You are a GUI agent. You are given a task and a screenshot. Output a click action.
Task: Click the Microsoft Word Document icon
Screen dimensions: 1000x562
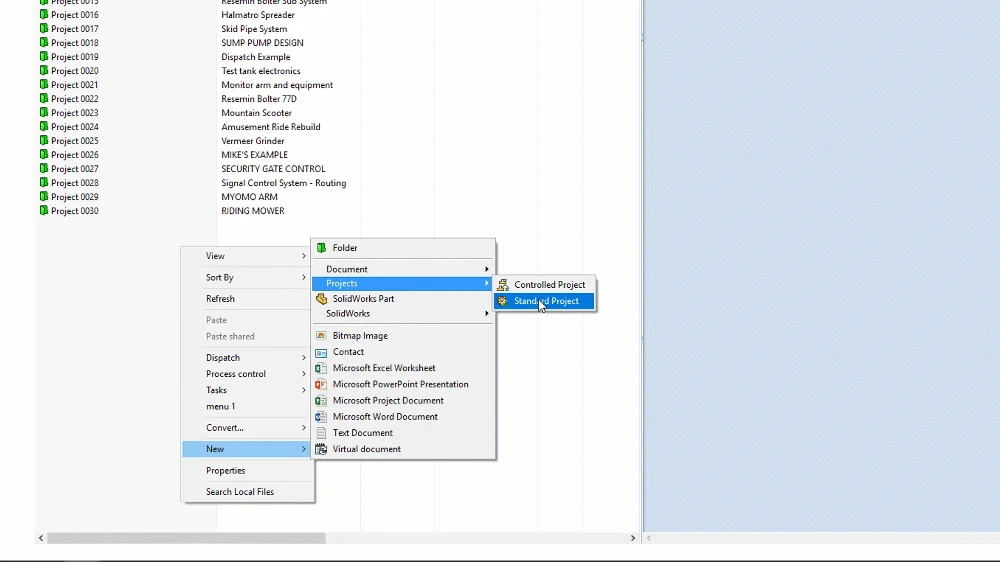click(321, 417)
